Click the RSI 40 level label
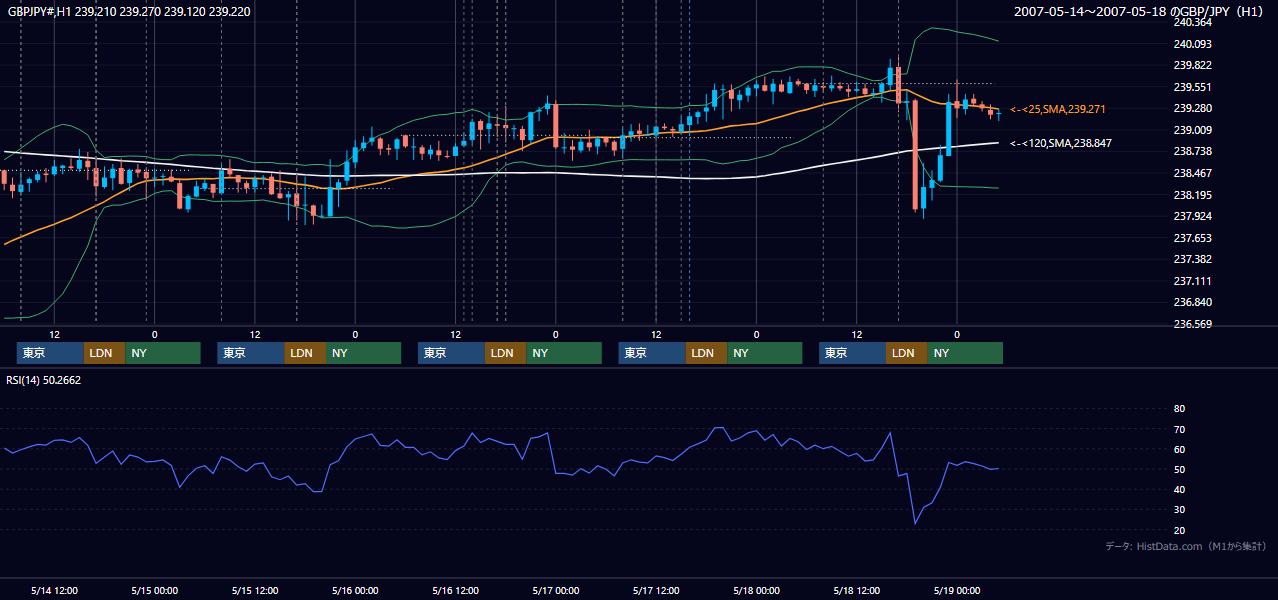The height and width of the screenshot is (600, 1278). pos(1179,489)
